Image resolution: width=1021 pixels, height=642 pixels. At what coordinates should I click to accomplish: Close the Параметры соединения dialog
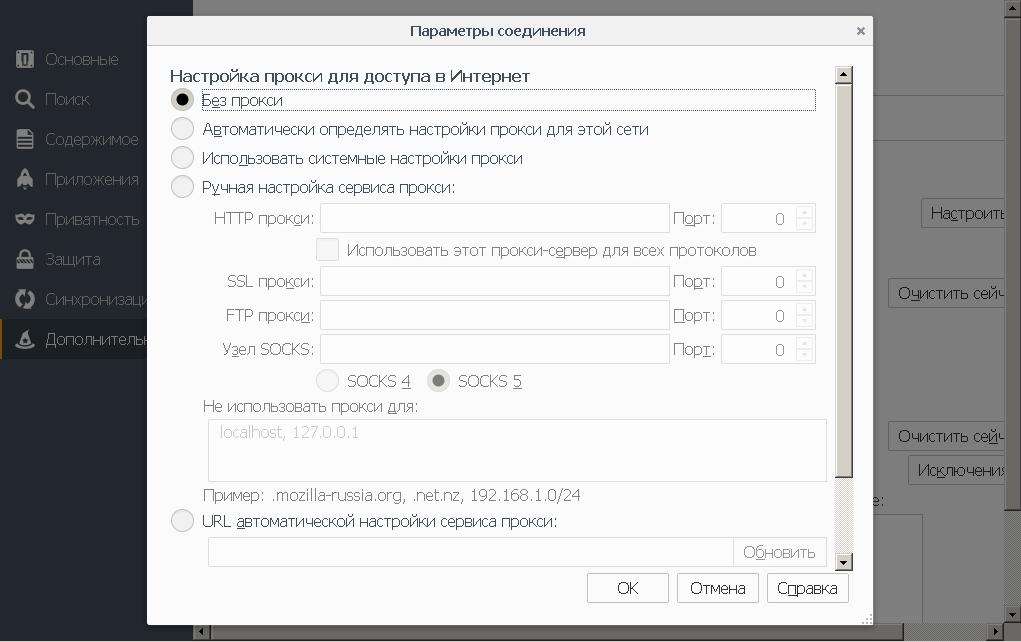860,31
